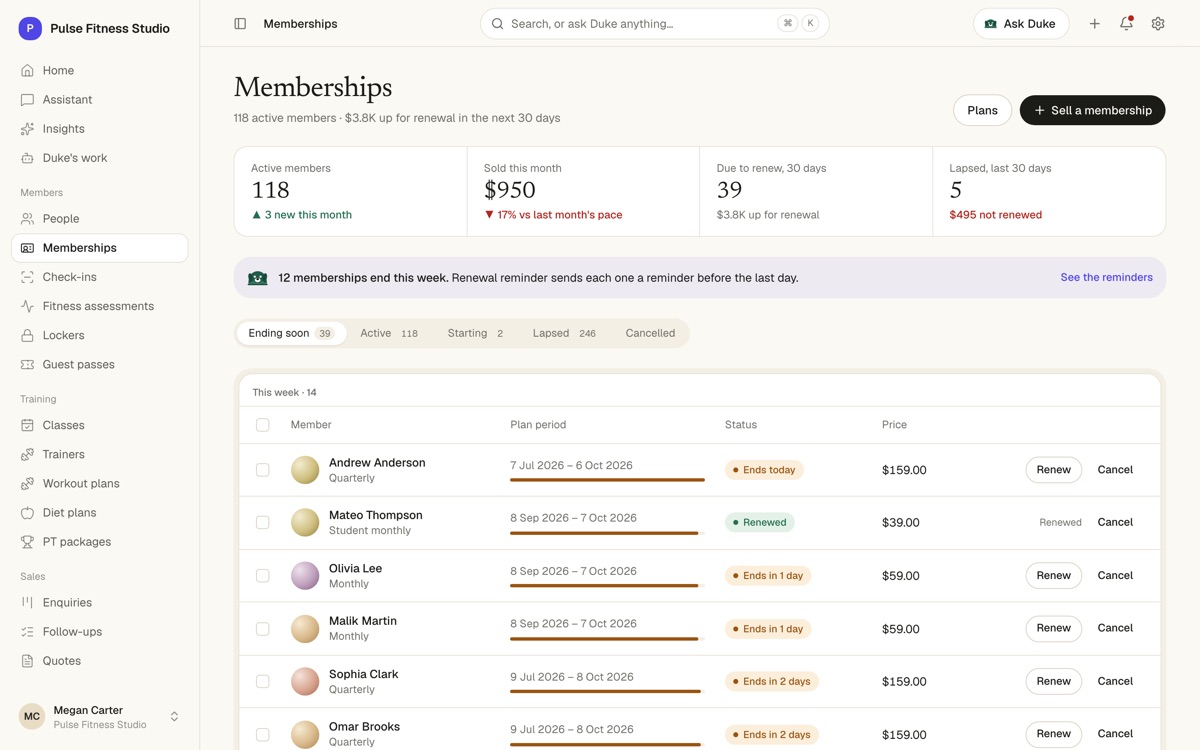Open Workout plans icon
Image resolution: width=1200 pixels, height=750 pixels.
coord(27,484)
